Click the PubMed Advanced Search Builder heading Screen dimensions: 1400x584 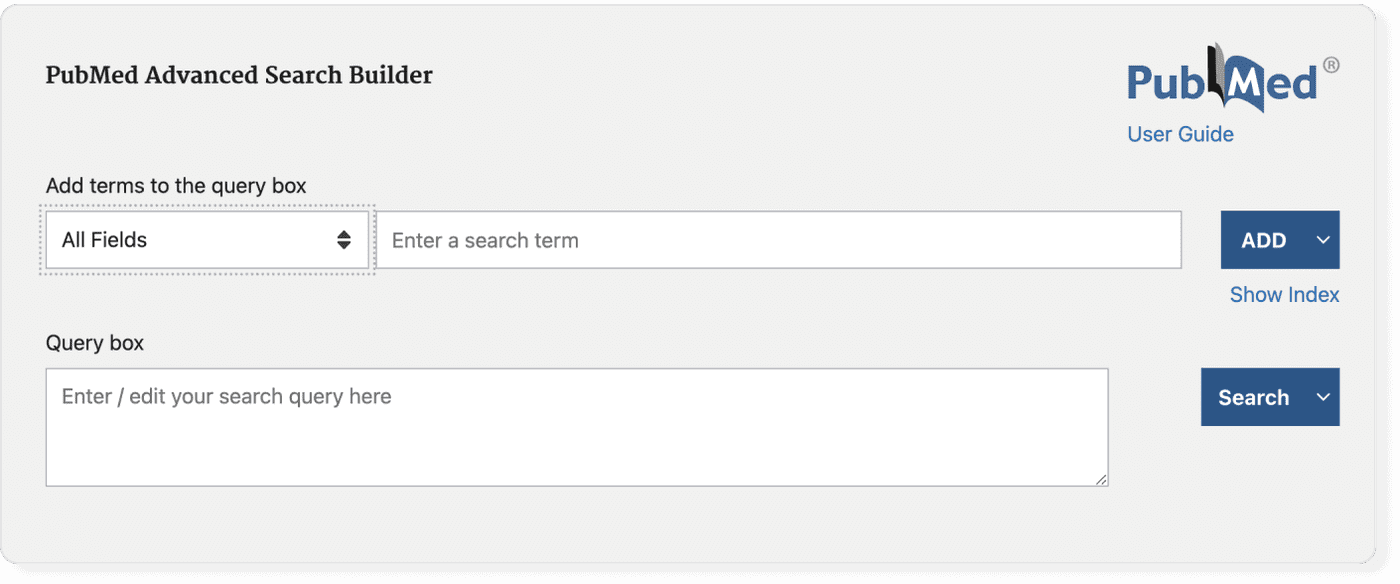click(238, 75)
